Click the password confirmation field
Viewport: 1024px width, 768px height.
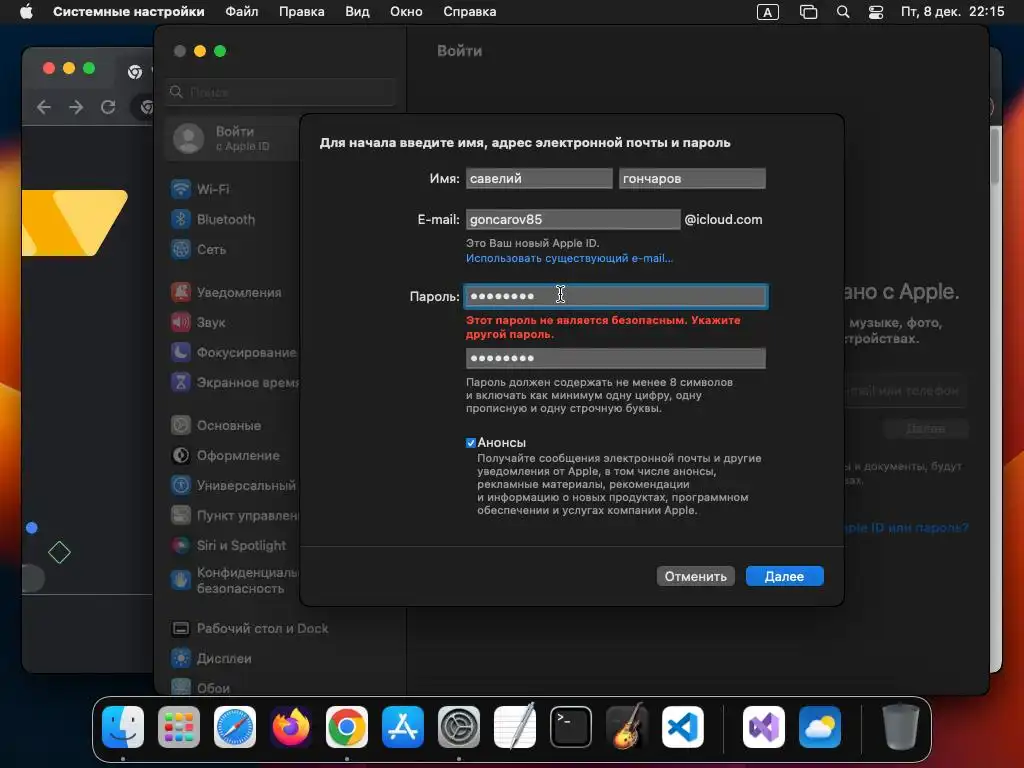(x=616, y=358)
